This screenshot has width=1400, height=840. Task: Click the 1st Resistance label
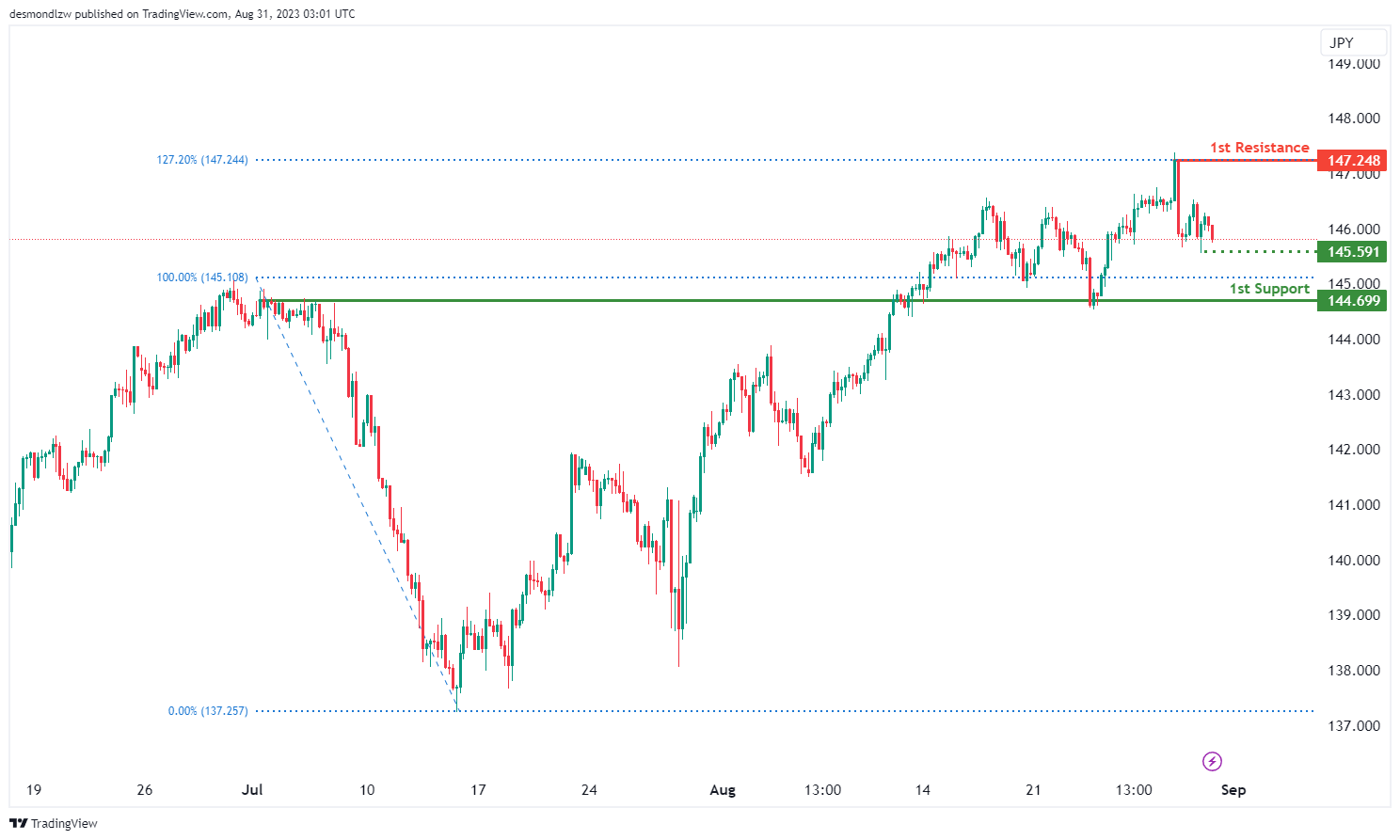click(1259, 148)
